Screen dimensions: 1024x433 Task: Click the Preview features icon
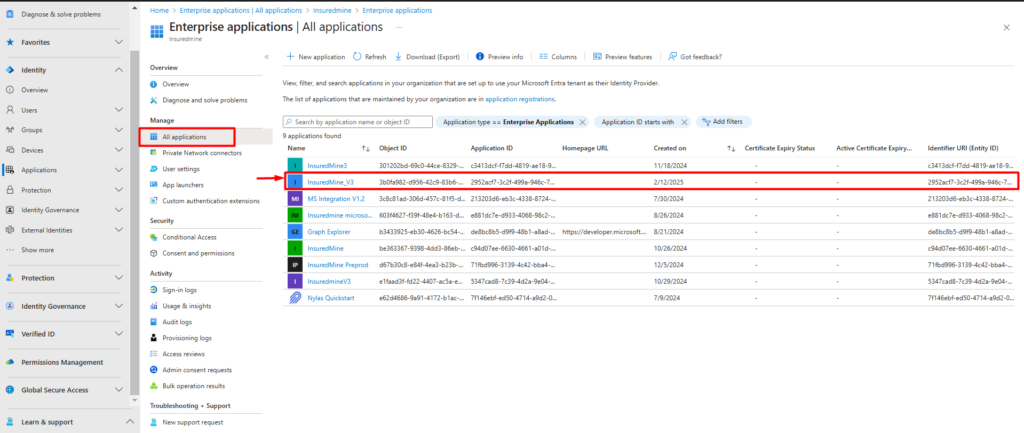(597, 57)
